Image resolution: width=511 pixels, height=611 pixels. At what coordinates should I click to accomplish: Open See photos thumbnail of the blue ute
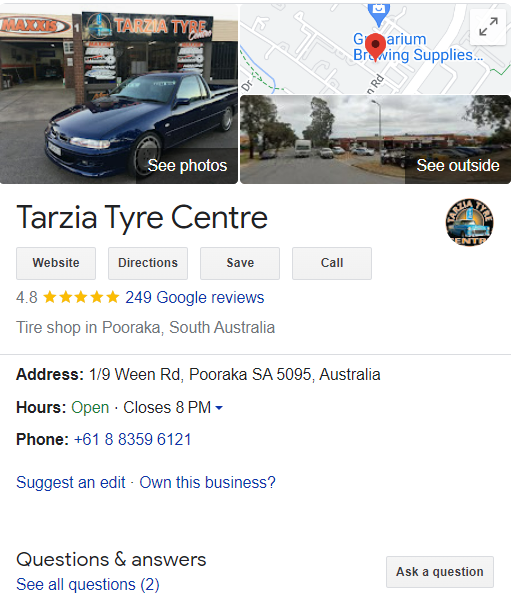point(119,94)
